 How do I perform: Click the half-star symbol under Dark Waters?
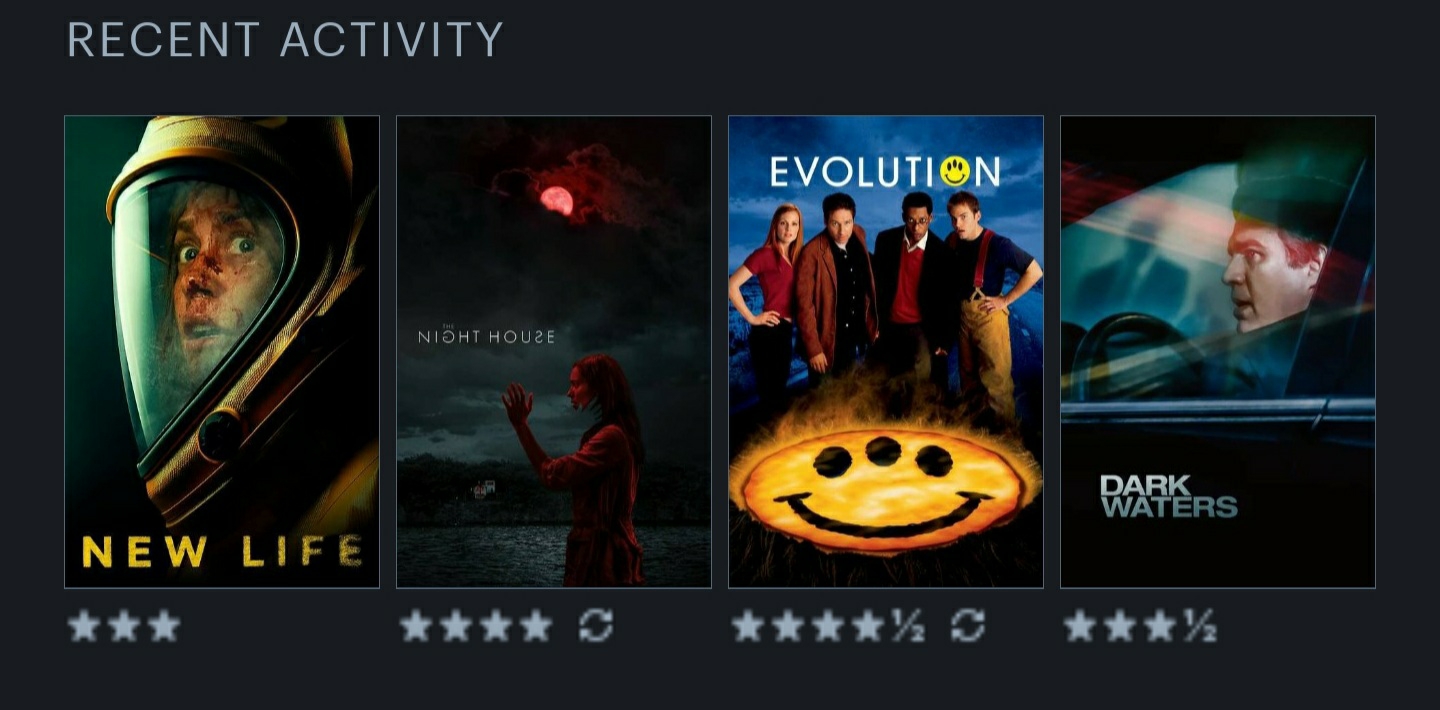pyautogui.click(x=1200, y=627)
